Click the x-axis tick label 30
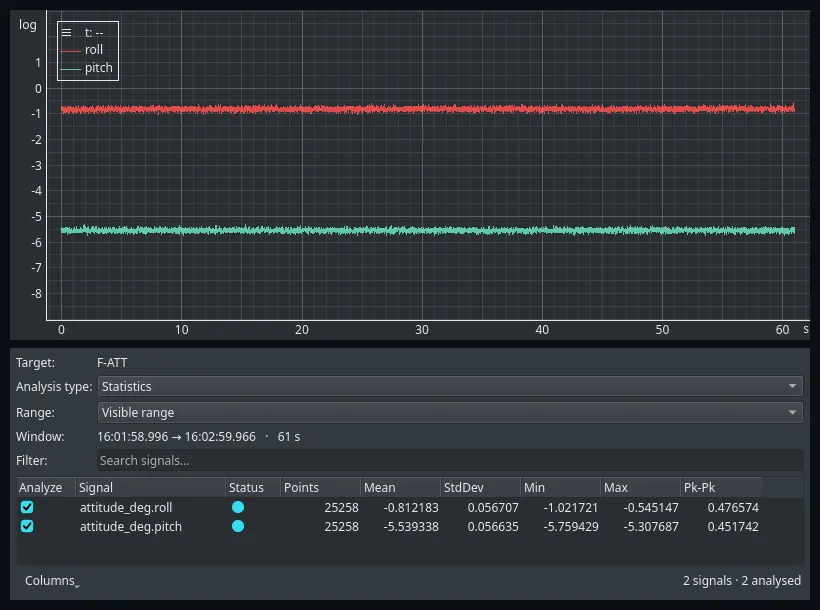This screenshot has height=610, width=820. point(422,330)
